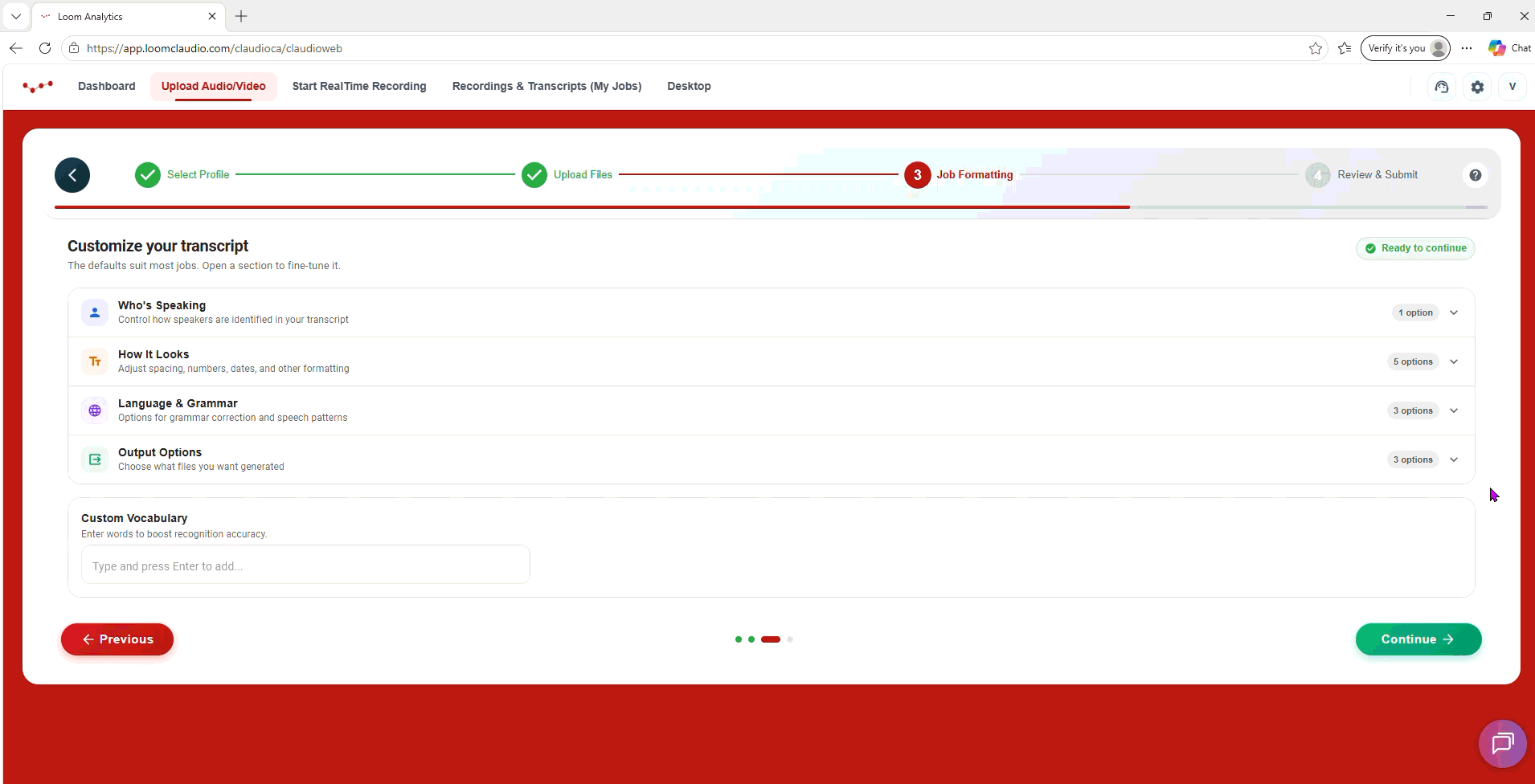Open browser Settings and more menu
This screenshot has height=784, width=1535.
pyautogui.click(x=1467, y=48)
